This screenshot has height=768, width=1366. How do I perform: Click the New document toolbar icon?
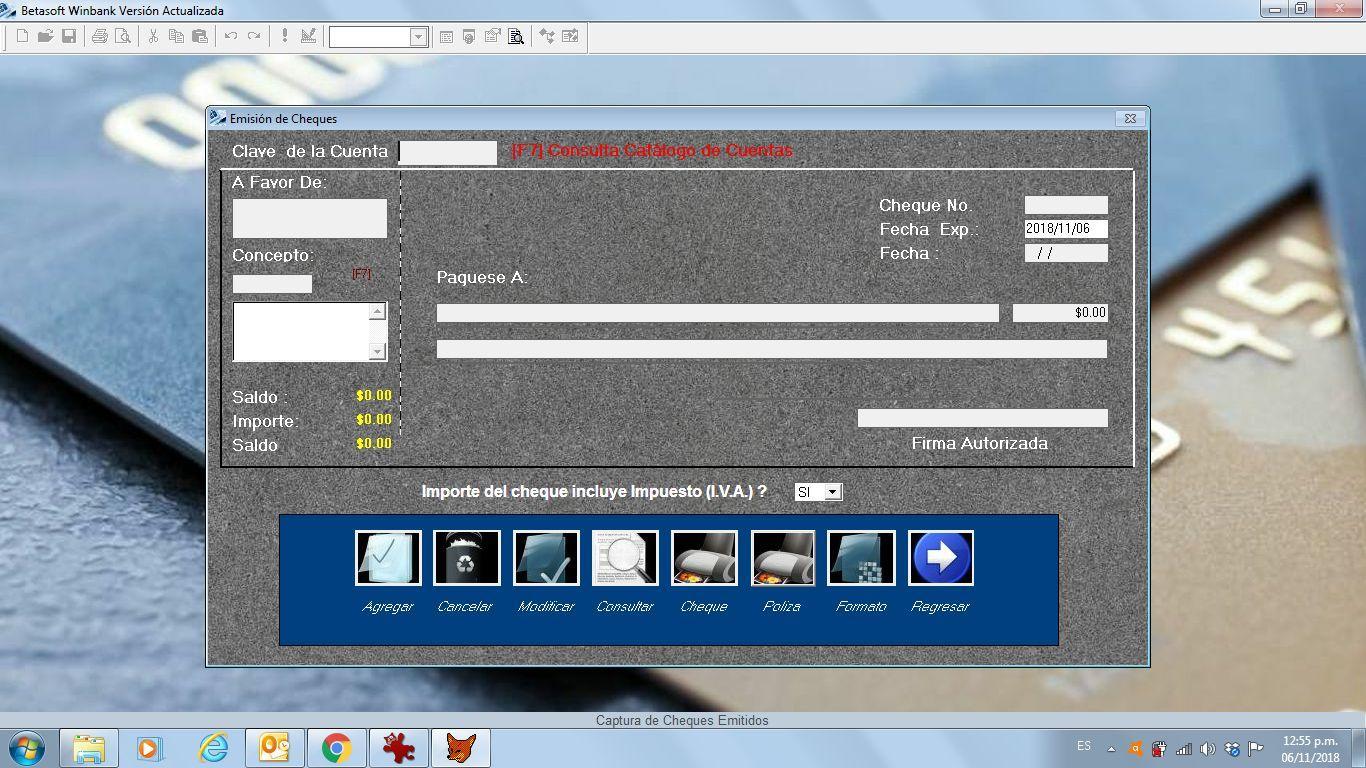(22, 36)
